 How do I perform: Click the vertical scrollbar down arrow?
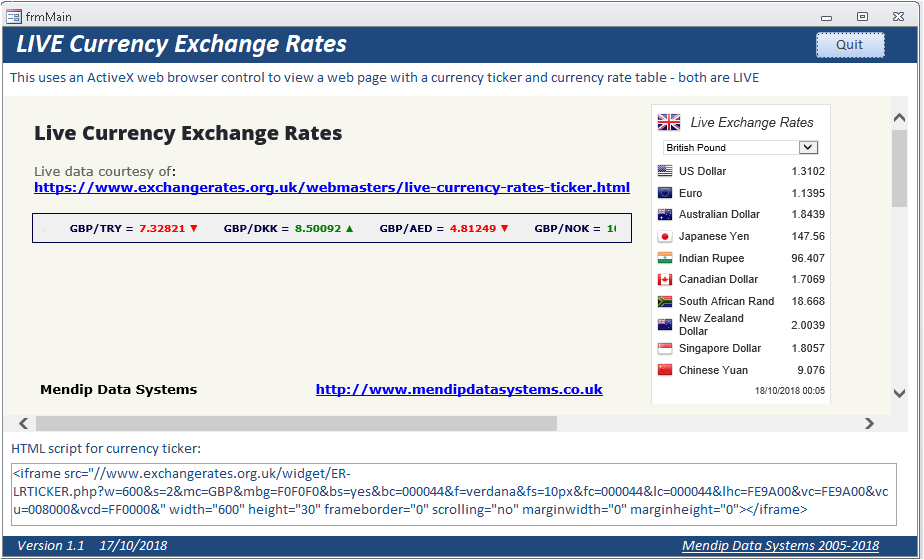(x=898, y=393)
